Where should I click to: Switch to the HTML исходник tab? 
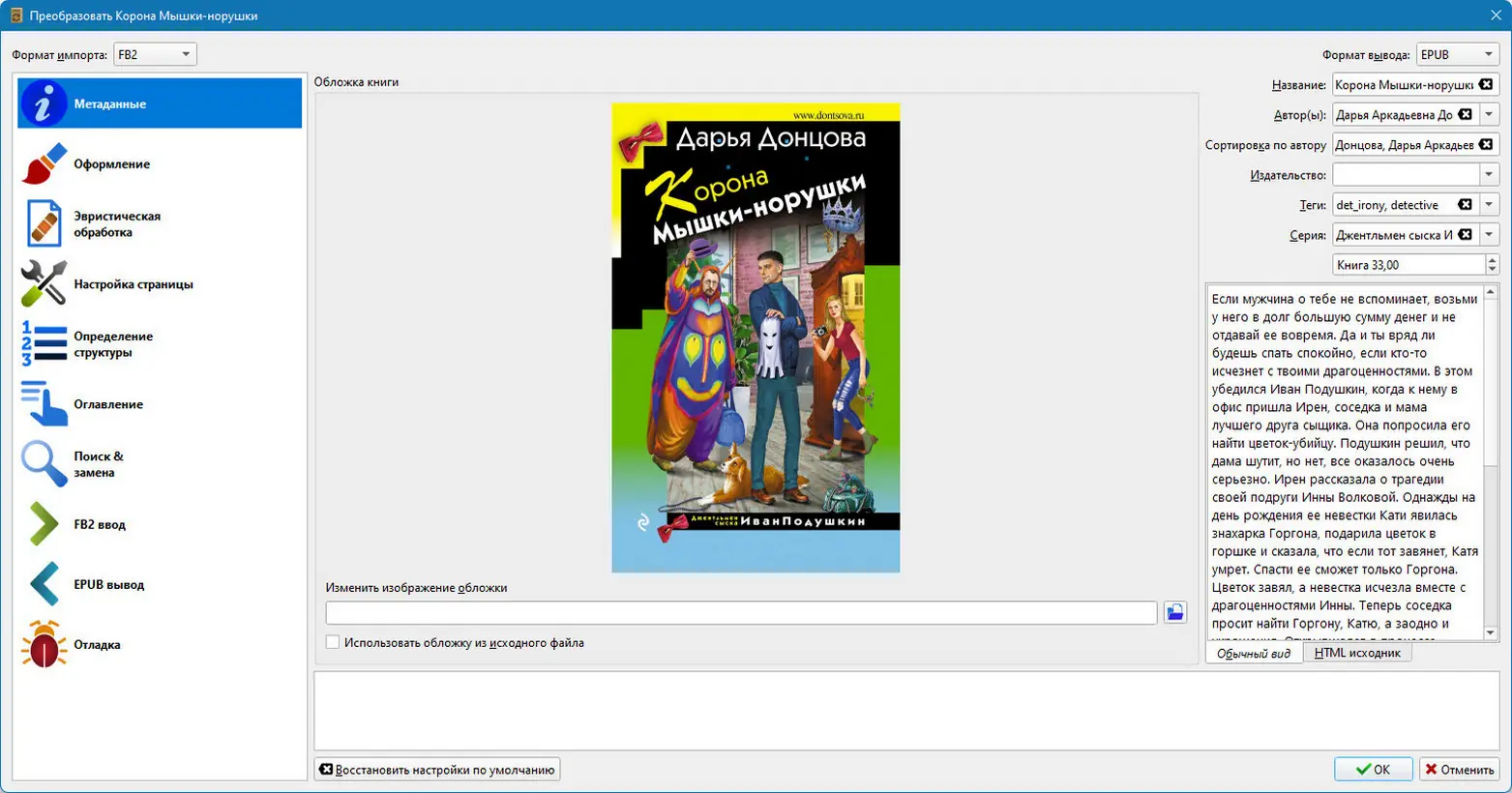coord(1357,653)
